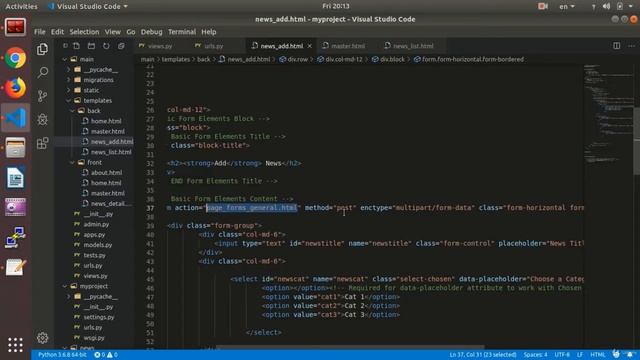
Task: Open the Explorer view in activity bar
Action: (x=42, y=49)
